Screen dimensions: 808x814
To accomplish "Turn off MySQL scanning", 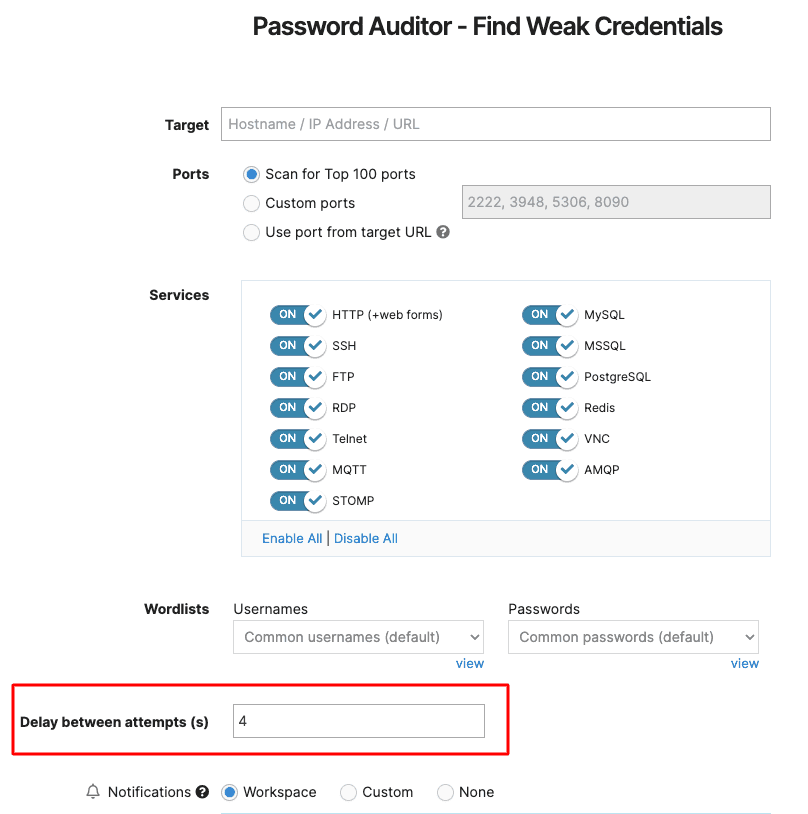I will click(x=549, y=314).
